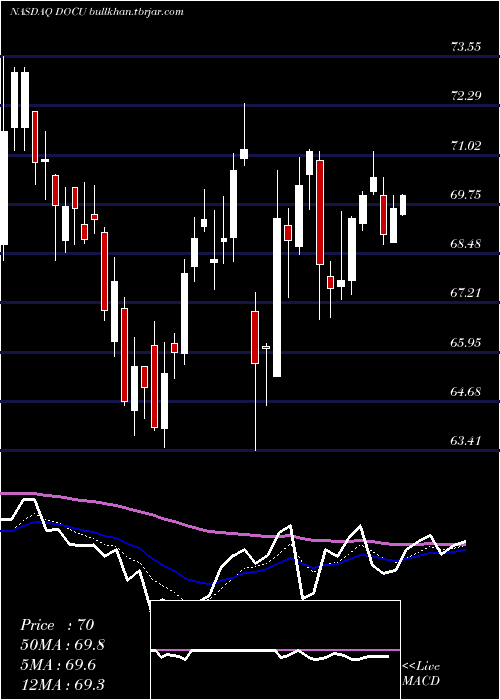Screen dimensions: 500x700
Task: Click the Price : 70 readout
Action: (x=57, y=625)
